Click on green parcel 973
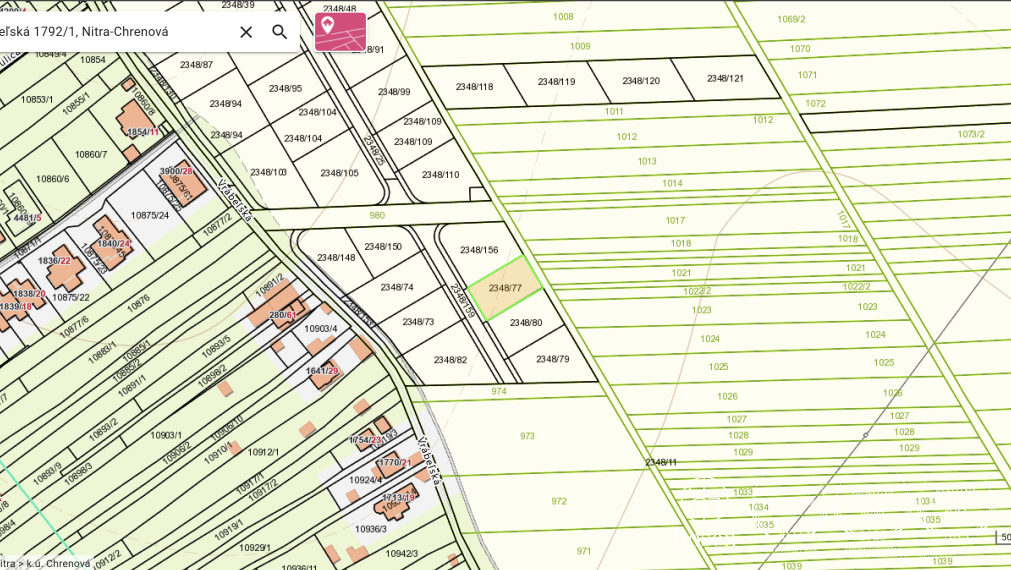This screenshot has height=570, width=1011. [x=527, y=436]
